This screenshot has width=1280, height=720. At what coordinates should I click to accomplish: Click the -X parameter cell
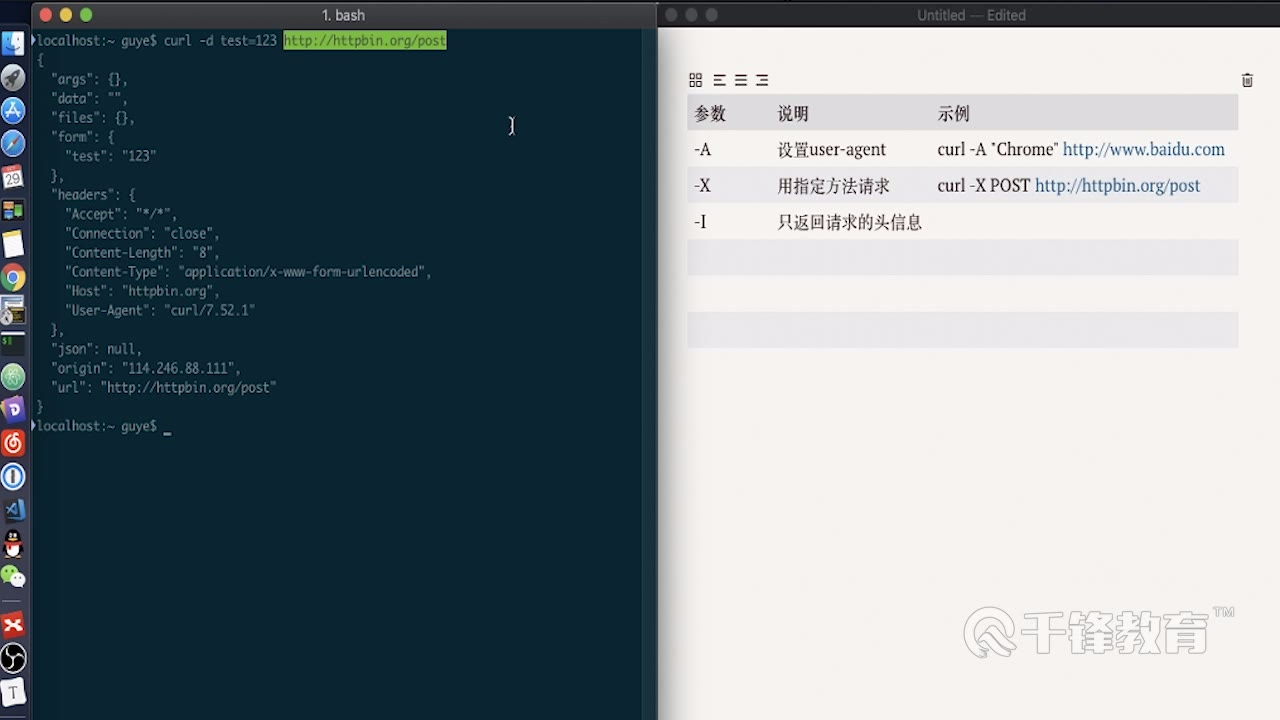pyautogui.click(x=703, y=186)
